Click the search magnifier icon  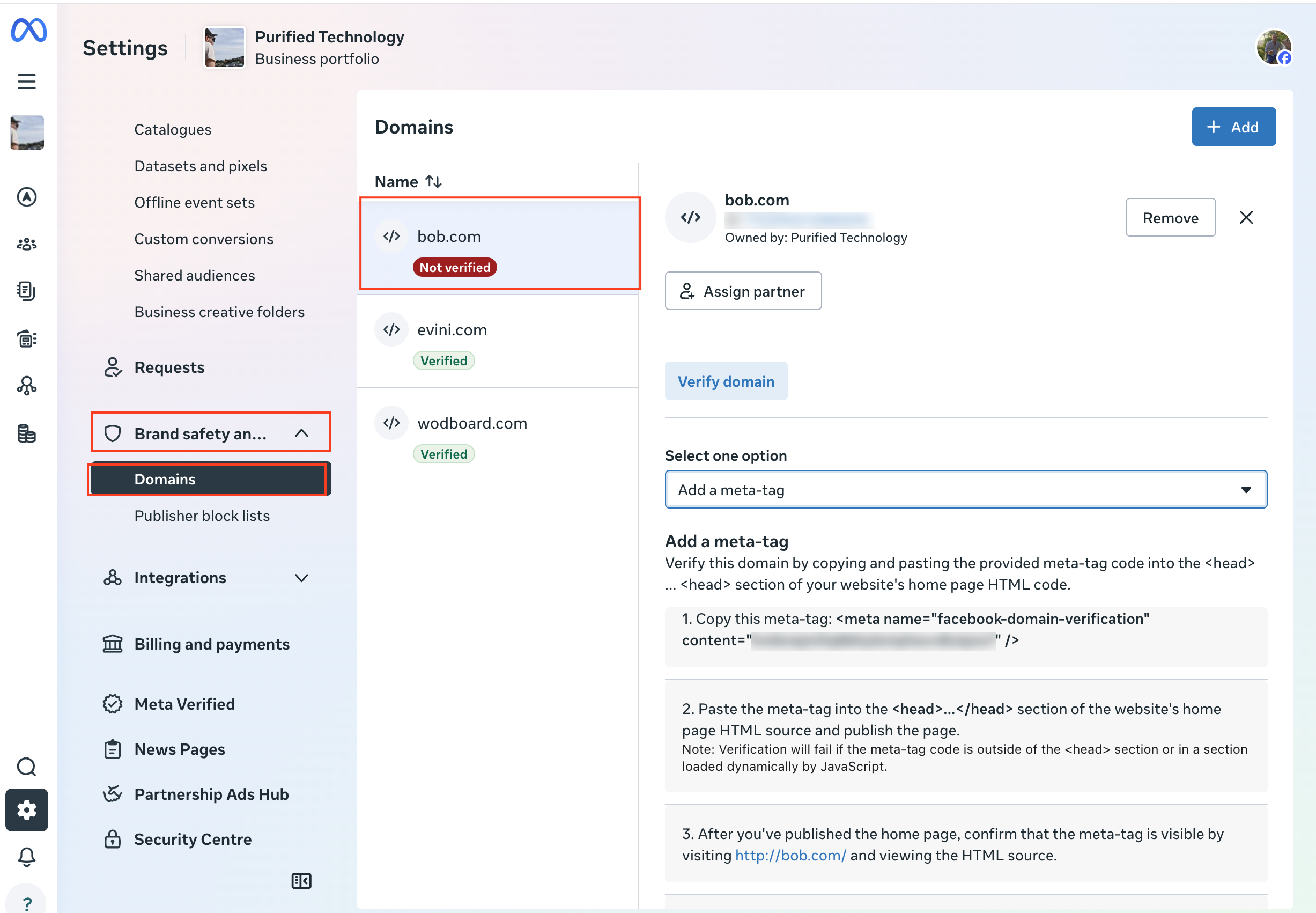pos(27,767)
